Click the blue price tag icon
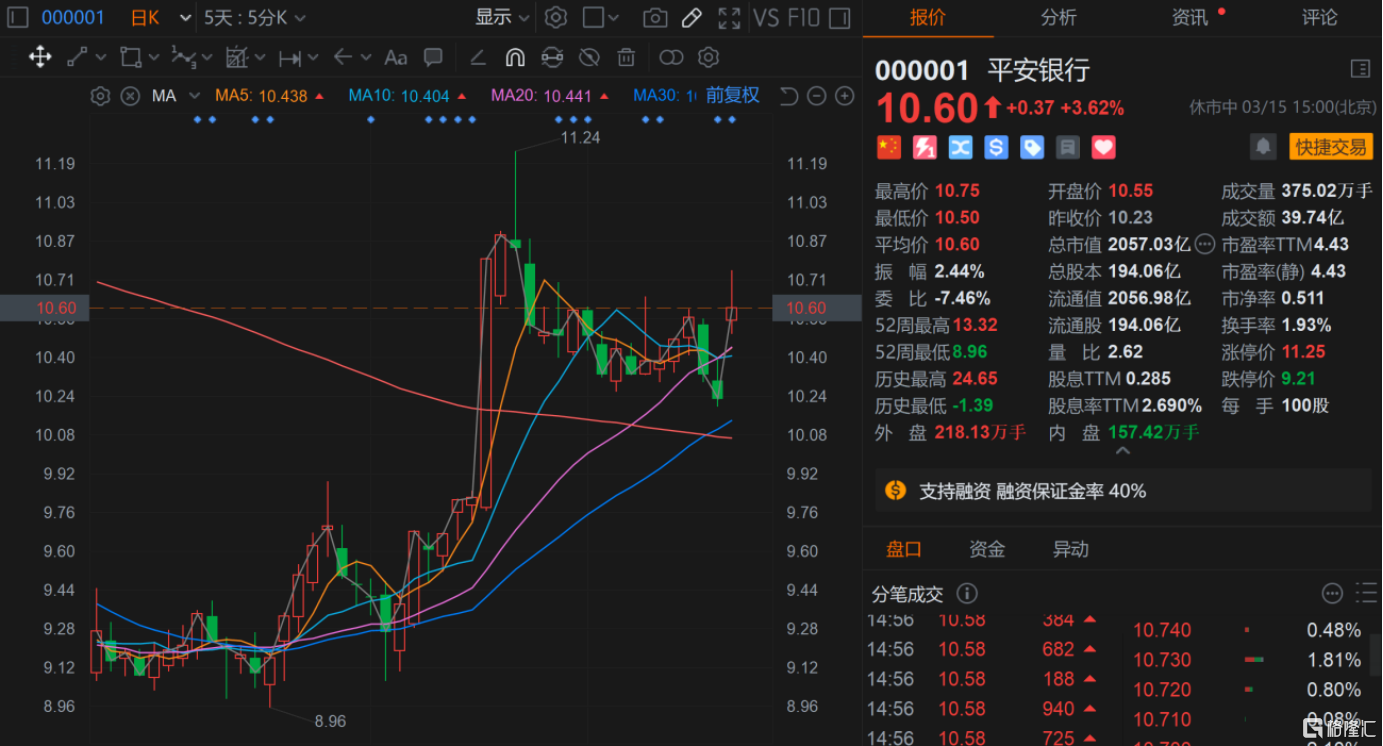The image size is (1383, 746). (1032, 148)
